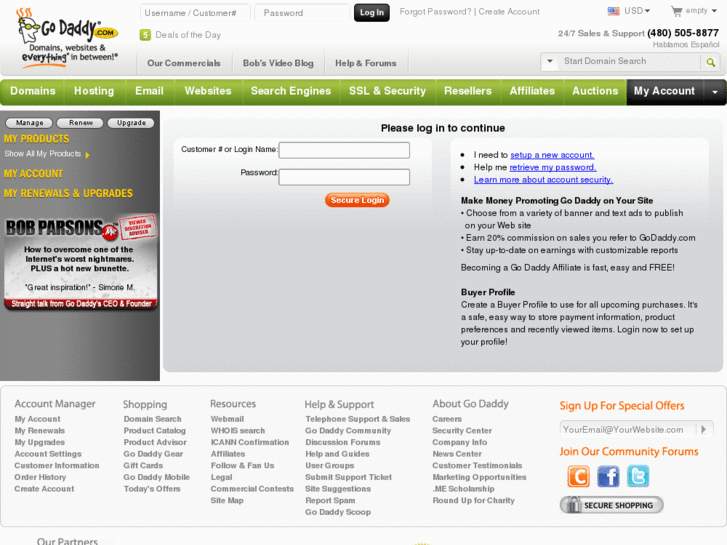Focus the login form Password field
727x545 pixels.
(344, 177)
